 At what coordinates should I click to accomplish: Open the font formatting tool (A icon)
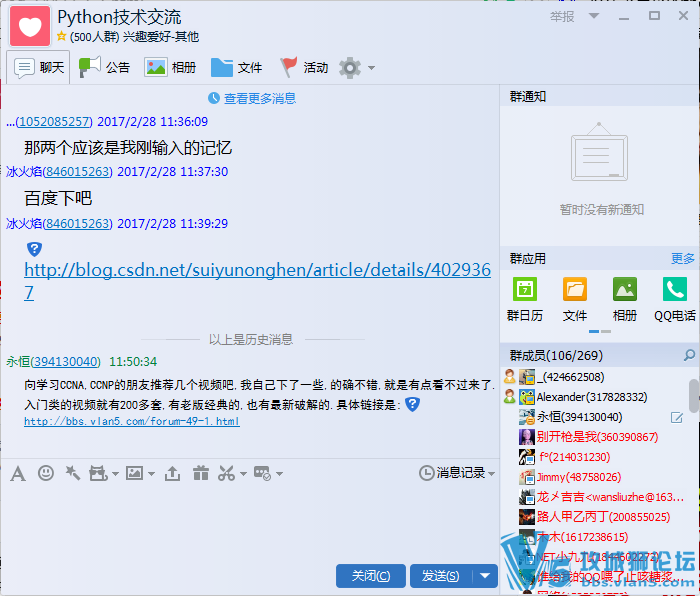tap(18, 473)
